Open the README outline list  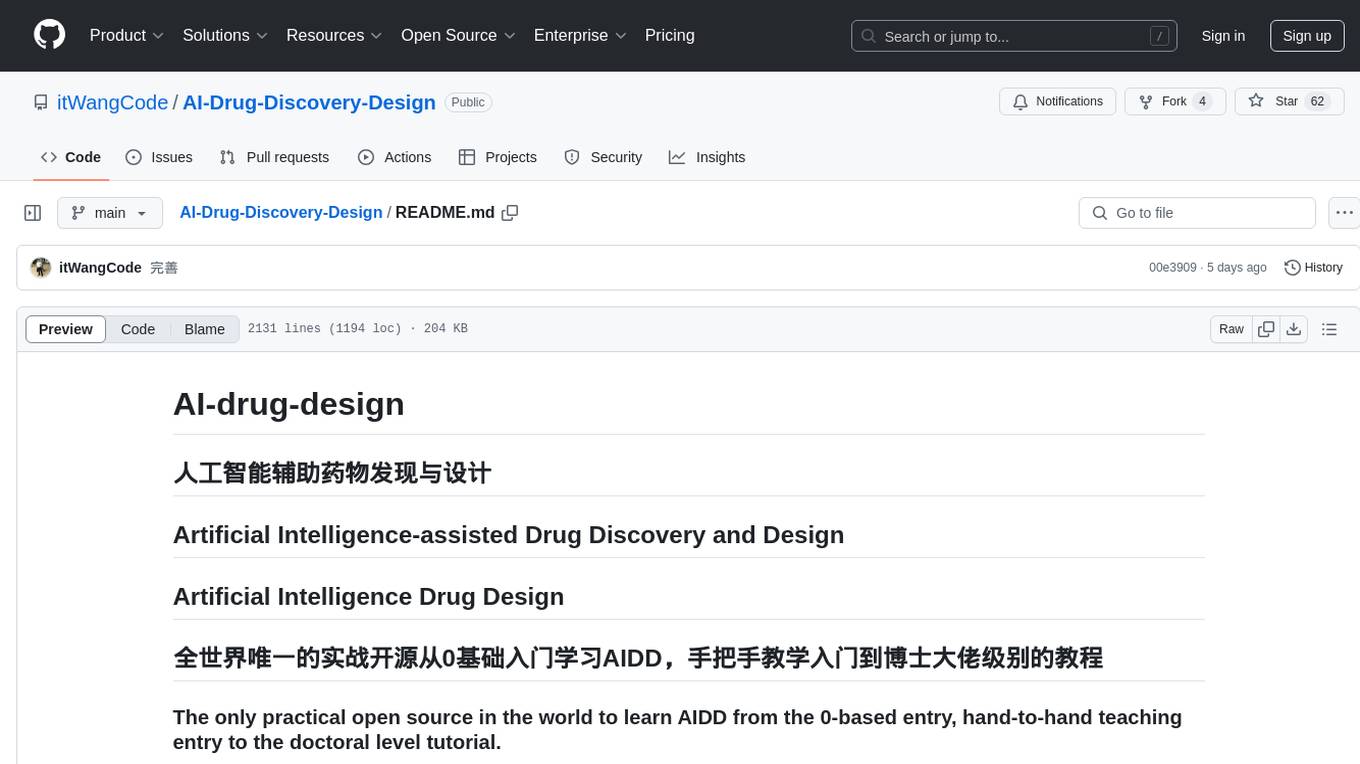(x=1329, y=329)
